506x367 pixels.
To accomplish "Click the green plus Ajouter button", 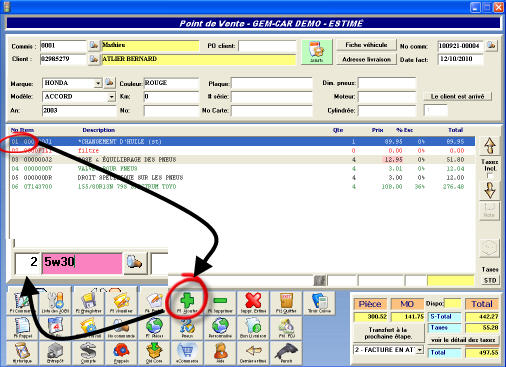I will [x=187, y=303].
